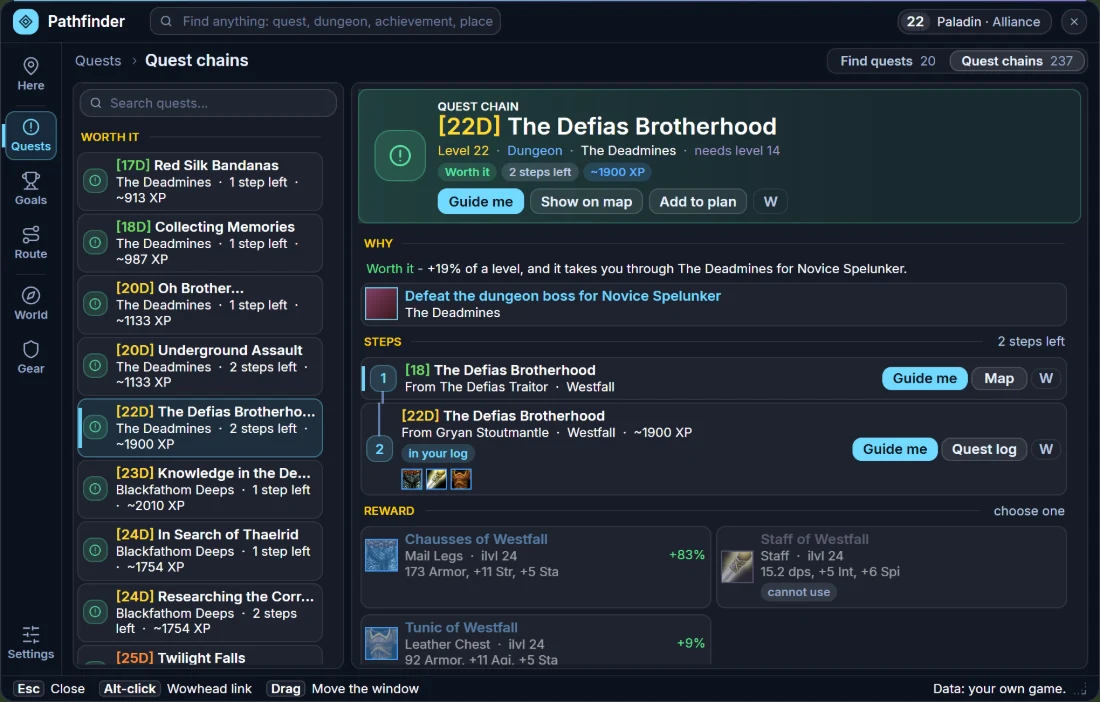Viewport: 1100px width, 702px height.
Task: Click In Search of Thaelrid quest icon
Action: [95, 551]
